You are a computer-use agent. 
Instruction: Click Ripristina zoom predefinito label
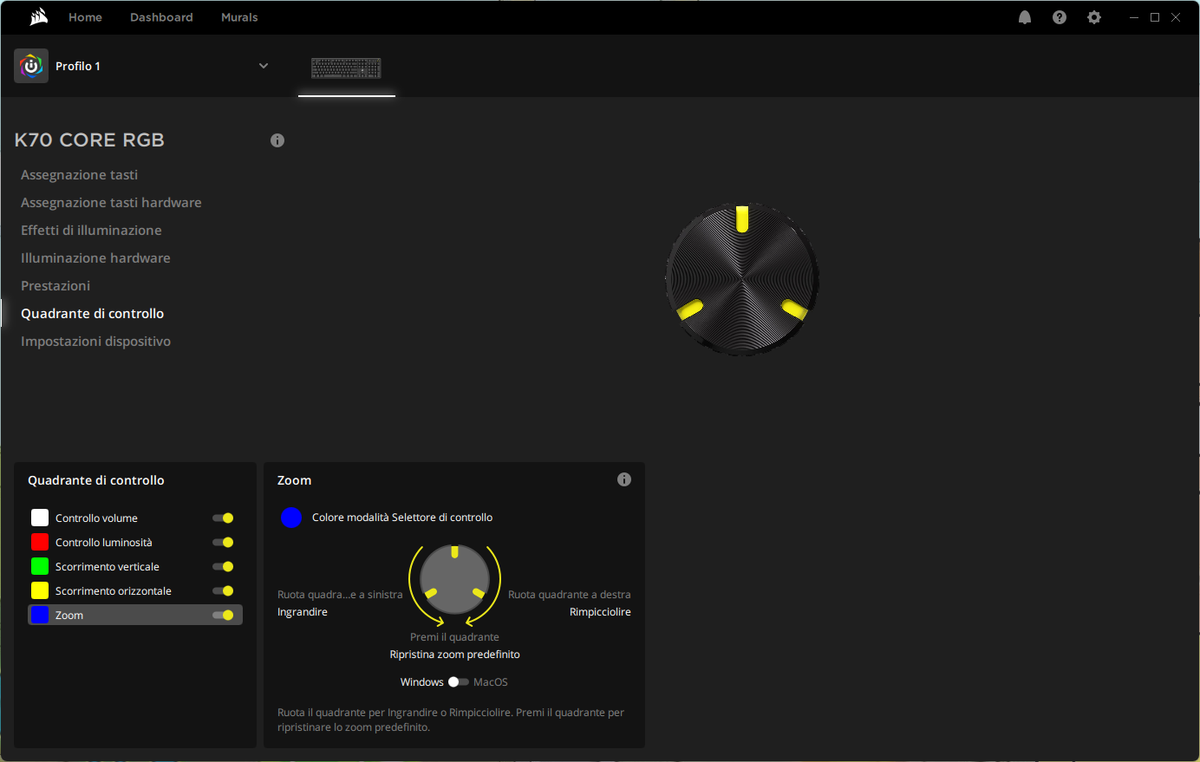[455, 655]
